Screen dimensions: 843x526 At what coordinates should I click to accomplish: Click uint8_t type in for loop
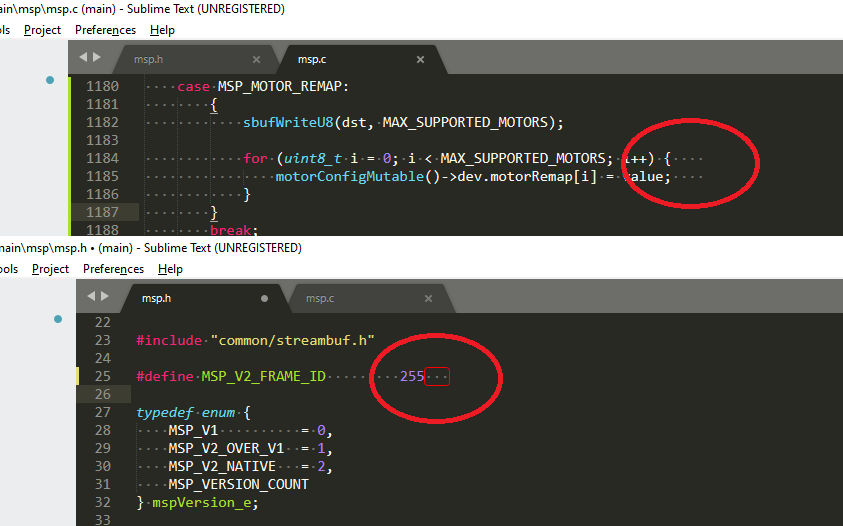(312, 159)
